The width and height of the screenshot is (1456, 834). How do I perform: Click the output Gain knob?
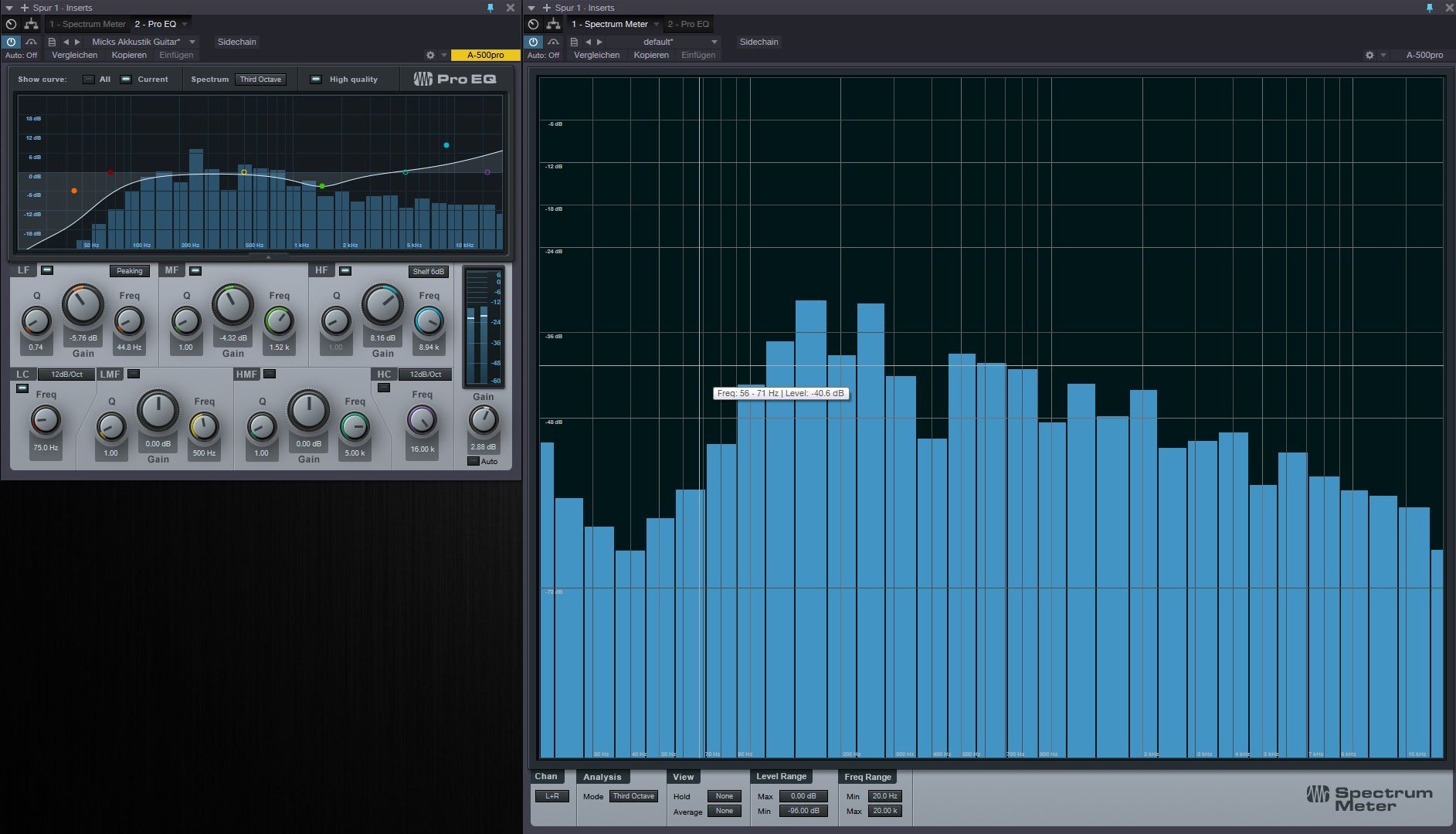coord(484,421)
